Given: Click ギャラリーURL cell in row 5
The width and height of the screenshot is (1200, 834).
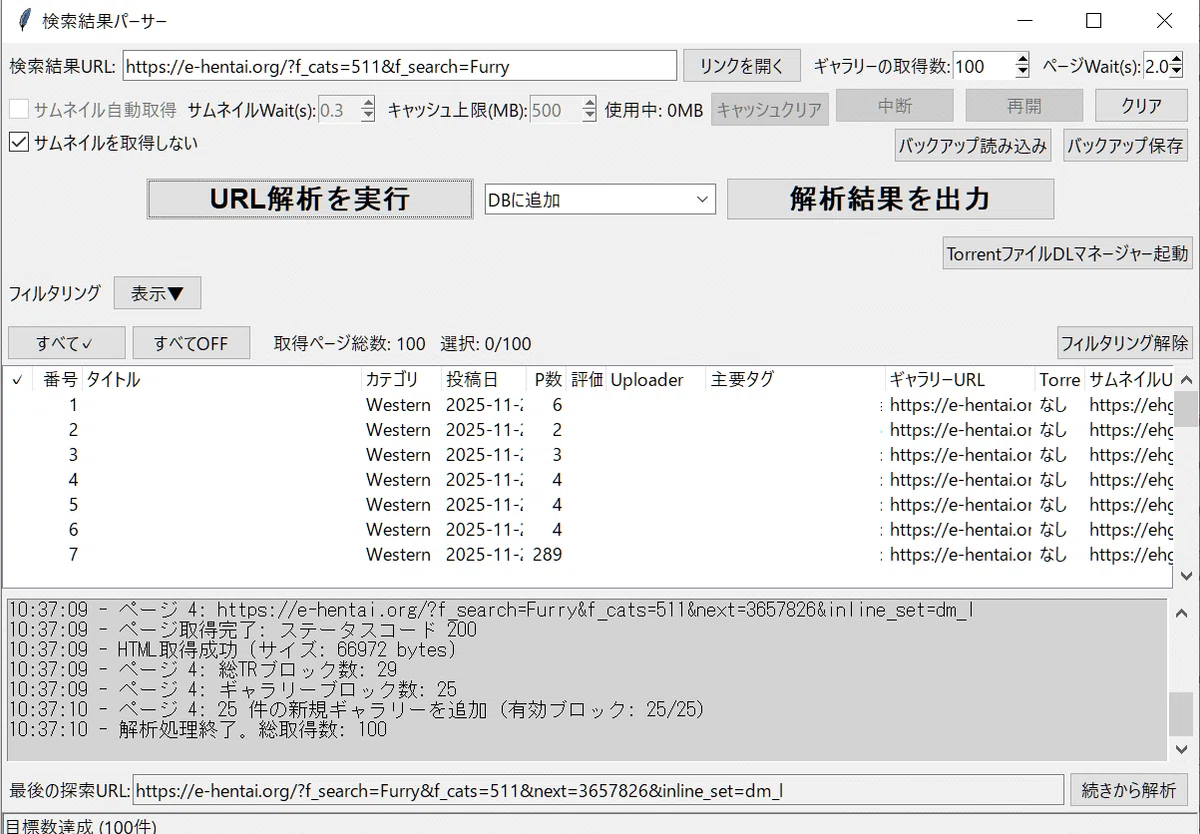Looking at the screenshot, I should (961, 505).
